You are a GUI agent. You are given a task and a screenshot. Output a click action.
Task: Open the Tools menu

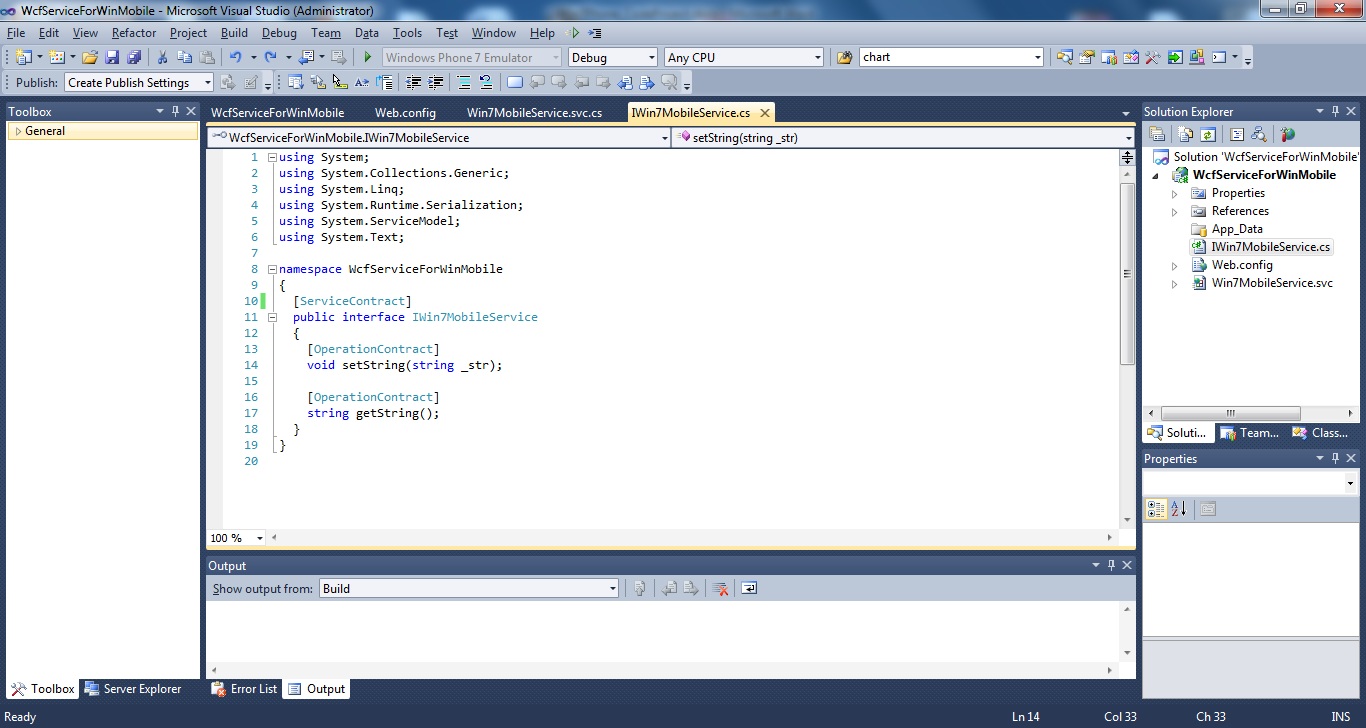pos(407,33)
